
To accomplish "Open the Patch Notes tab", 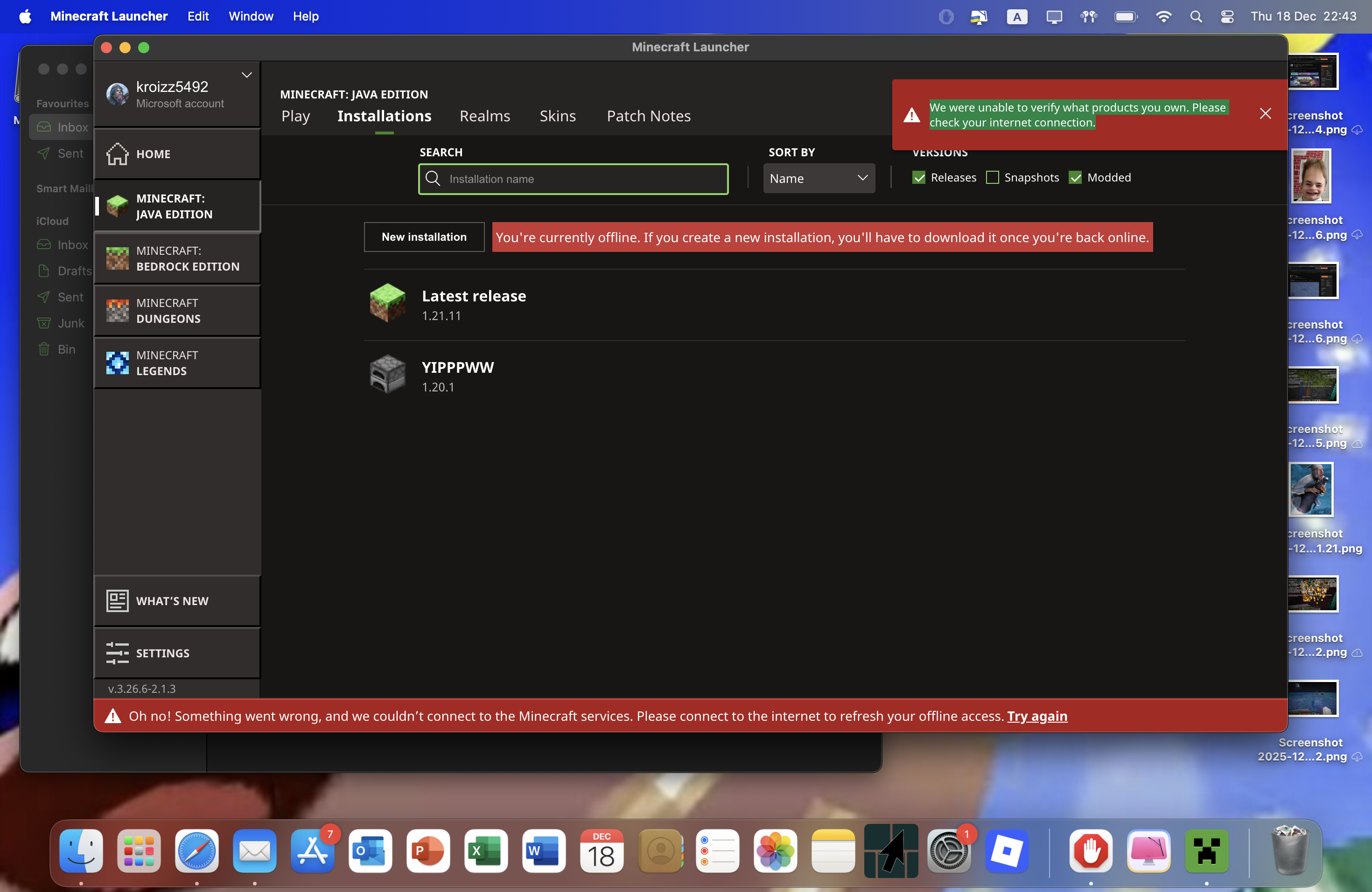I will click(649, 116).
